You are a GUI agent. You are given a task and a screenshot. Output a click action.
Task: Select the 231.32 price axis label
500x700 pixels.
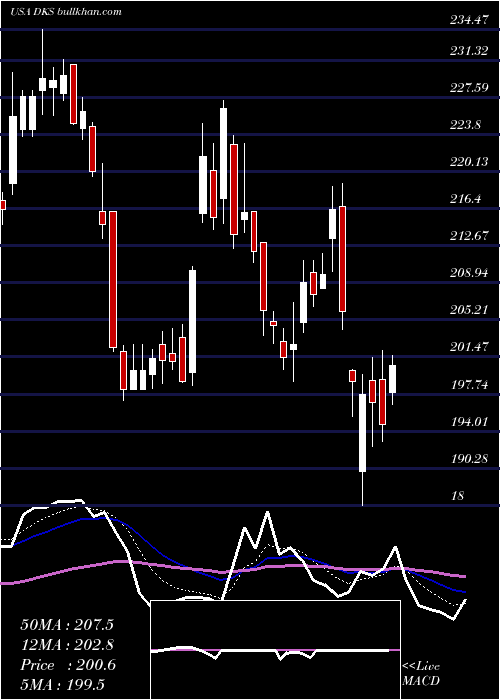click(469, 51)
